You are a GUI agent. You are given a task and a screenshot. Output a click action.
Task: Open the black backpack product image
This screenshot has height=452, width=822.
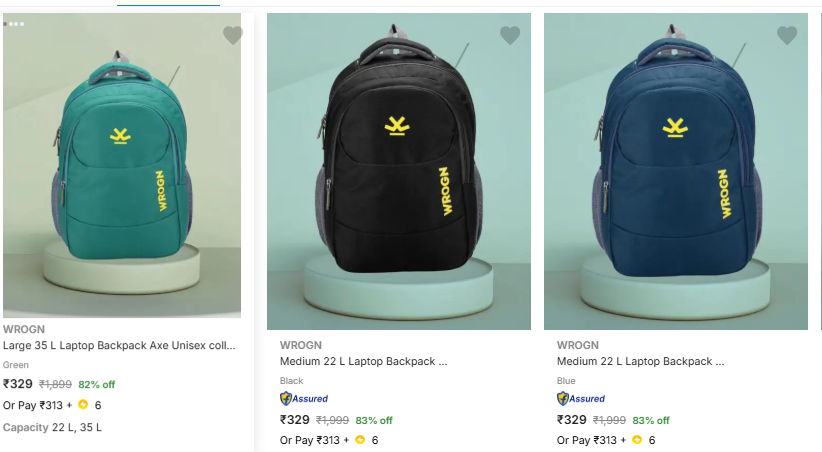[x=399, y=170]
